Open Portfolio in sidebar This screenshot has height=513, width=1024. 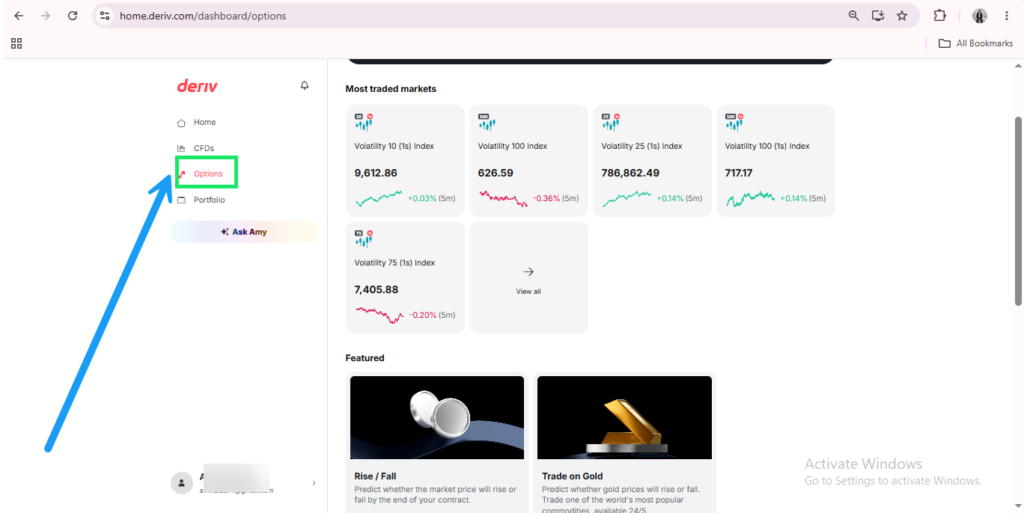(208, 200)
